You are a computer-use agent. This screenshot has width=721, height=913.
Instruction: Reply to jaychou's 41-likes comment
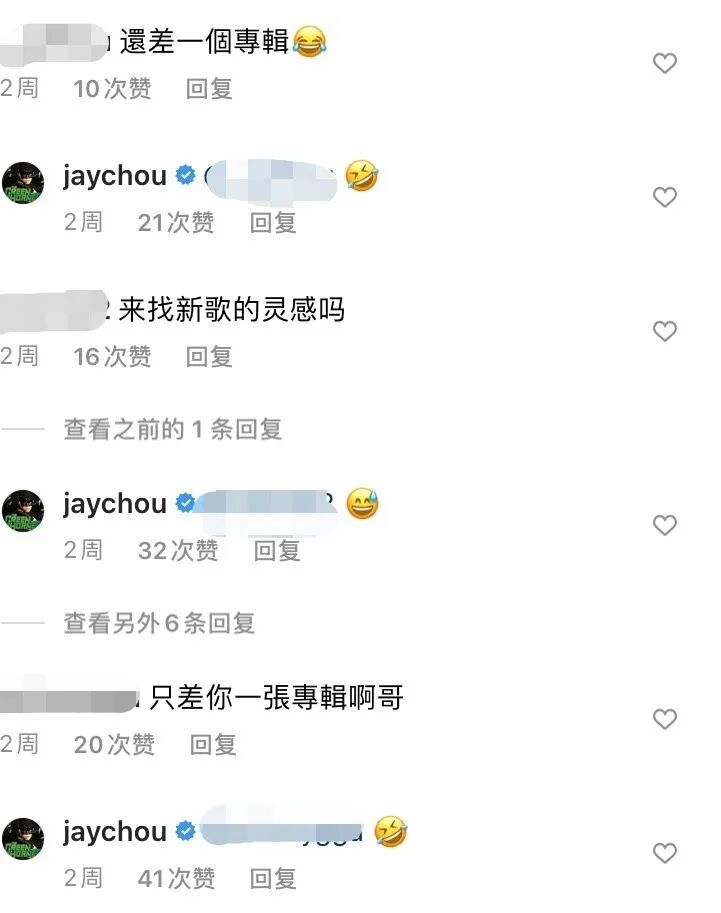point(273,879)
